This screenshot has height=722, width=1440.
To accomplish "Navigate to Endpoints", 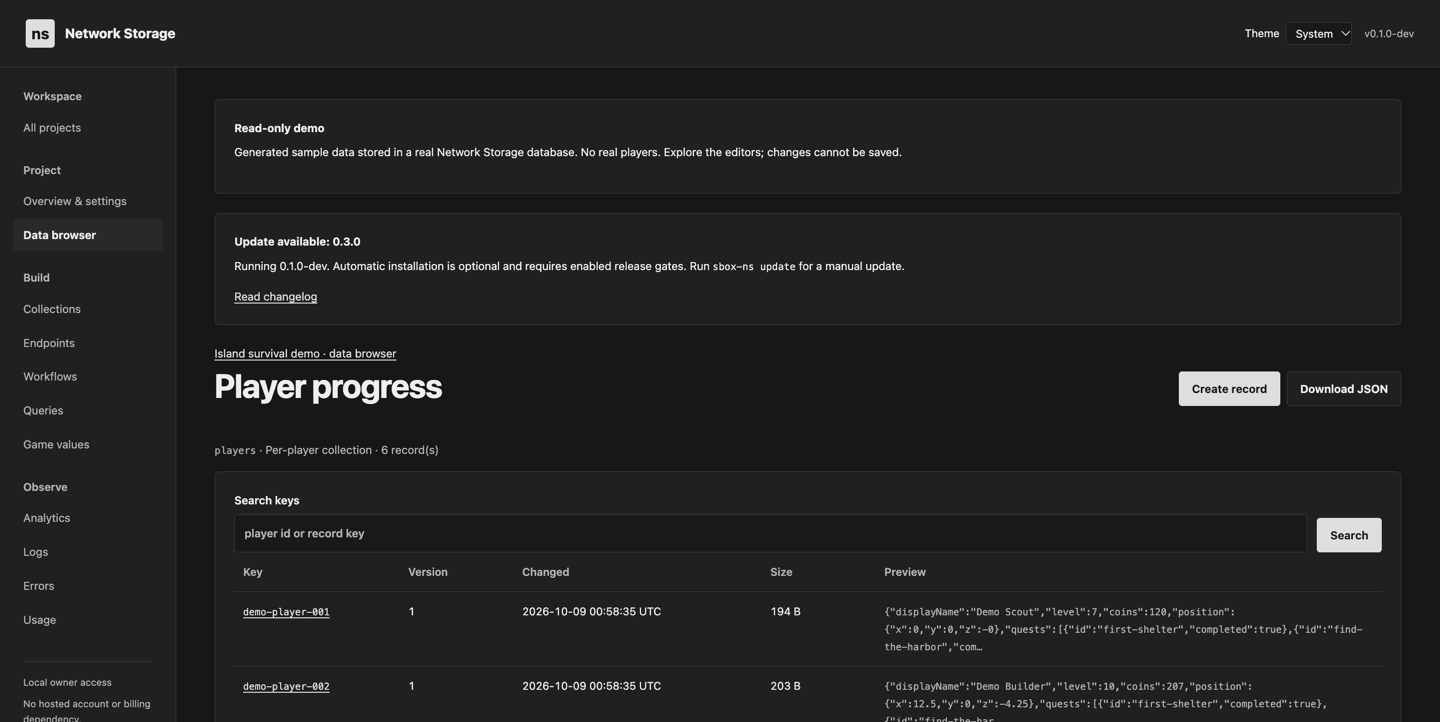I will (49, 343).
